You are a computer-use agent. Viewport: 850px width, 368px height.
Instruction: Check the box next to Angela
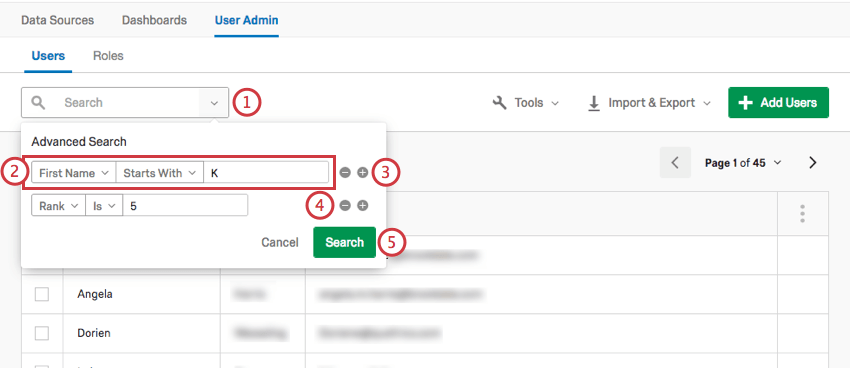(42, 294)
